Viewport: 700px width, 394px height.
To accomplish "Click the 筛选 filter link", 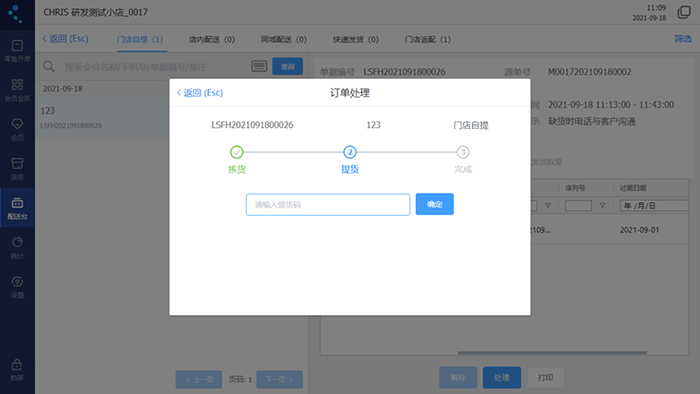I will click(683, 39).
